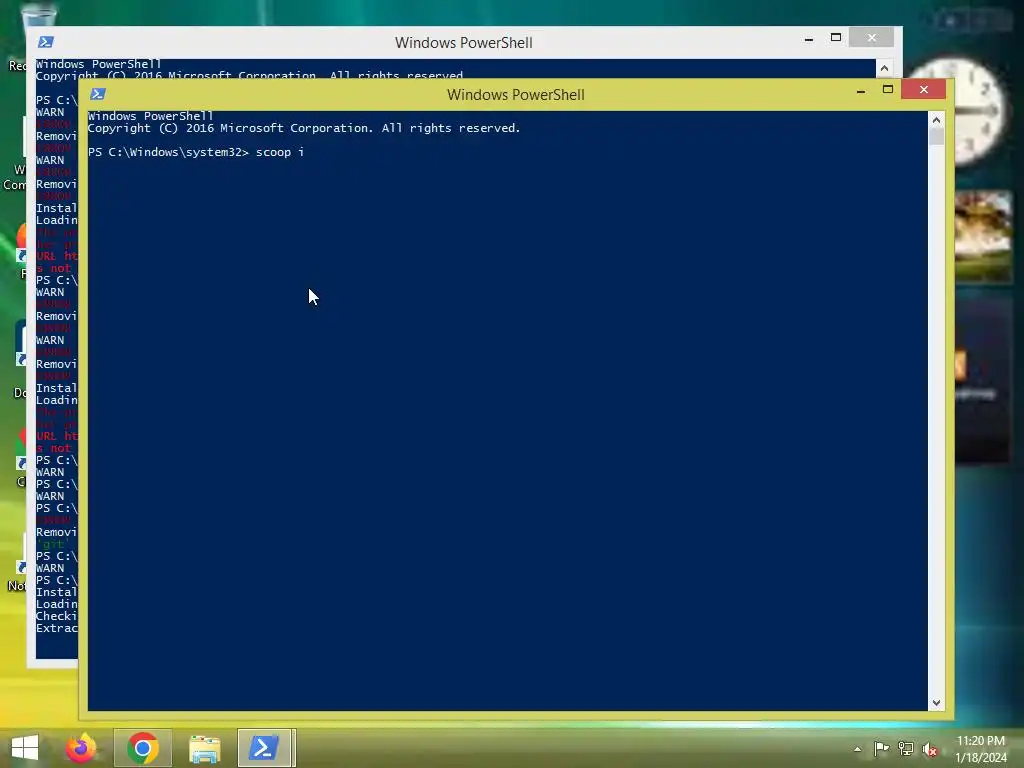Open Action Center flag icon in tray
The image size is (1024, 768).
tap(881, 749)
